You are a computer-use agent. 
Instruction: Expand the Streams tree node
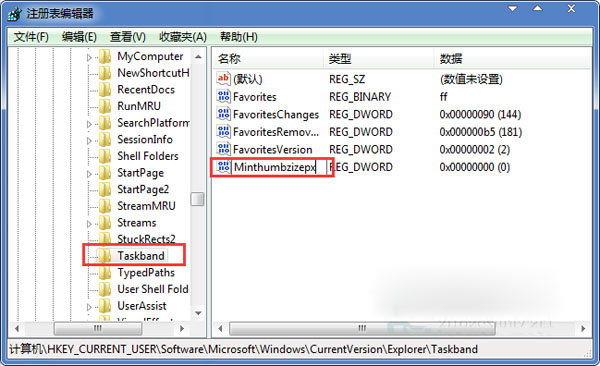89,224
